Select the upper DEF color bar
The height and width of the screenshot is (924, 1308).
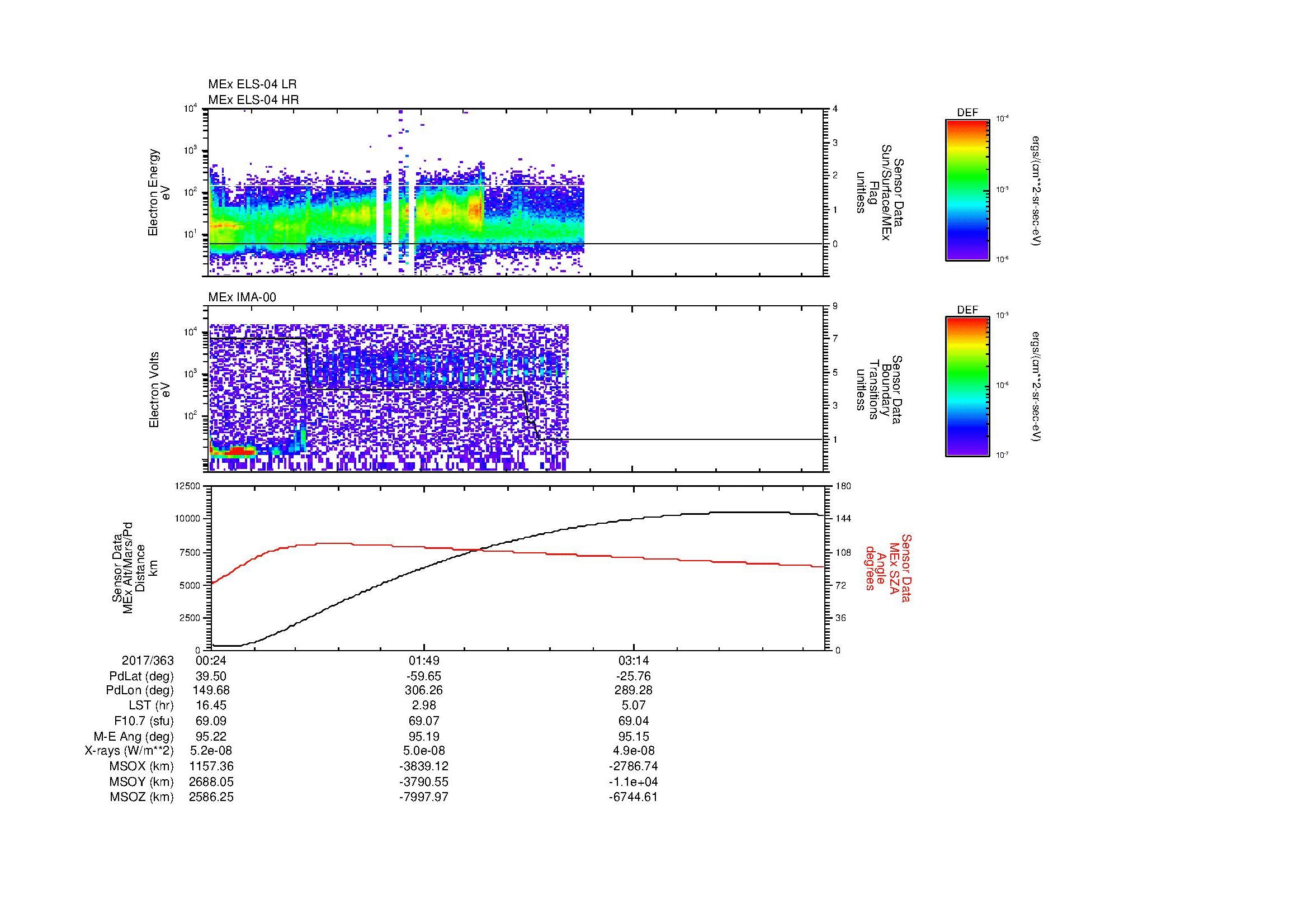tap(967, 190)
